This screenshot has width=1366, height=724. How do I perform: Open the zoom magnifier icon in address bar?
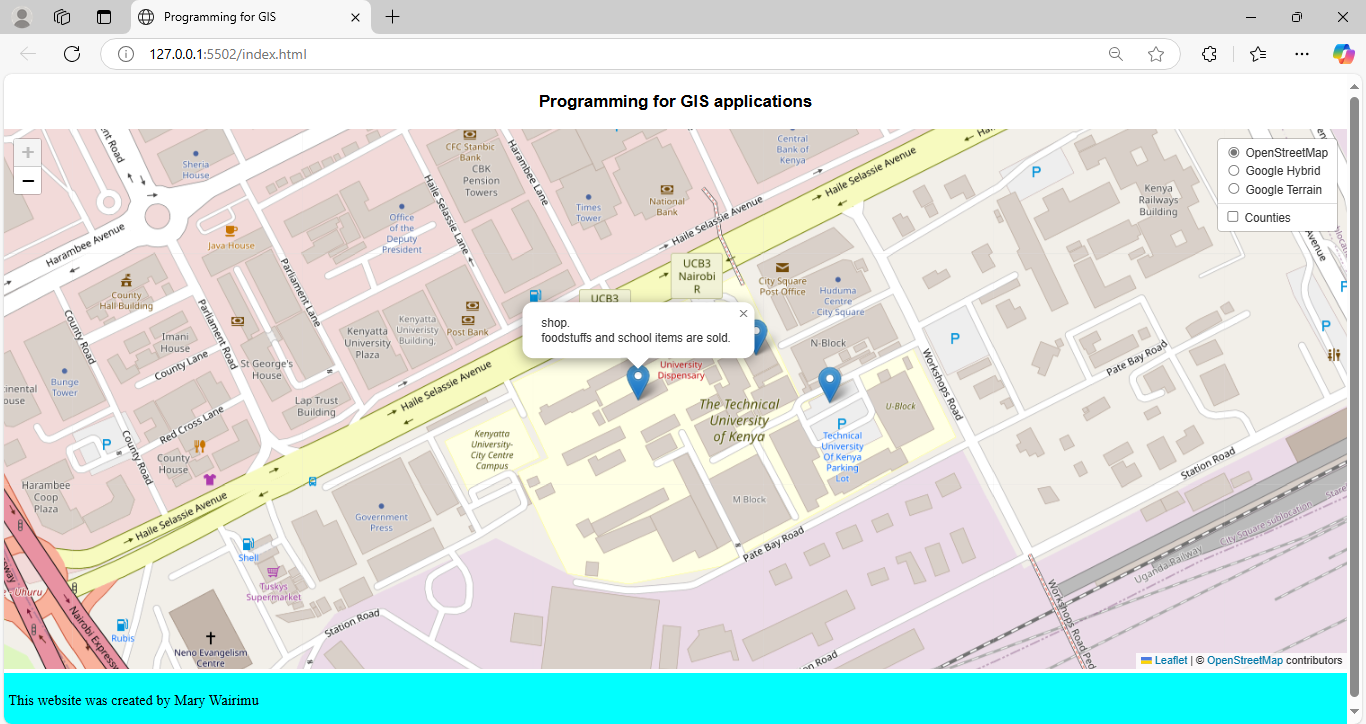(1116, 54)
